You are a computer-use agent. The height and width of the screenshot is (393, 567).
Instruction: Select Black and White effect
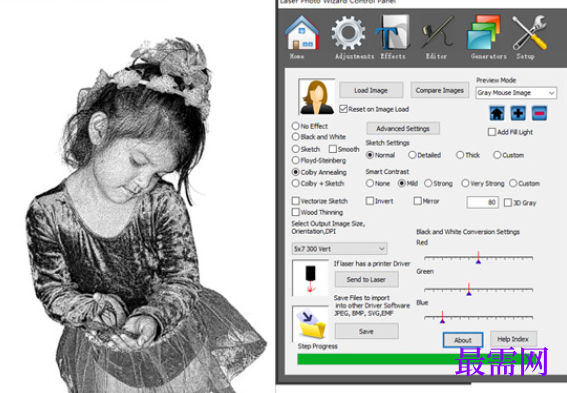[x=296, y=136]
